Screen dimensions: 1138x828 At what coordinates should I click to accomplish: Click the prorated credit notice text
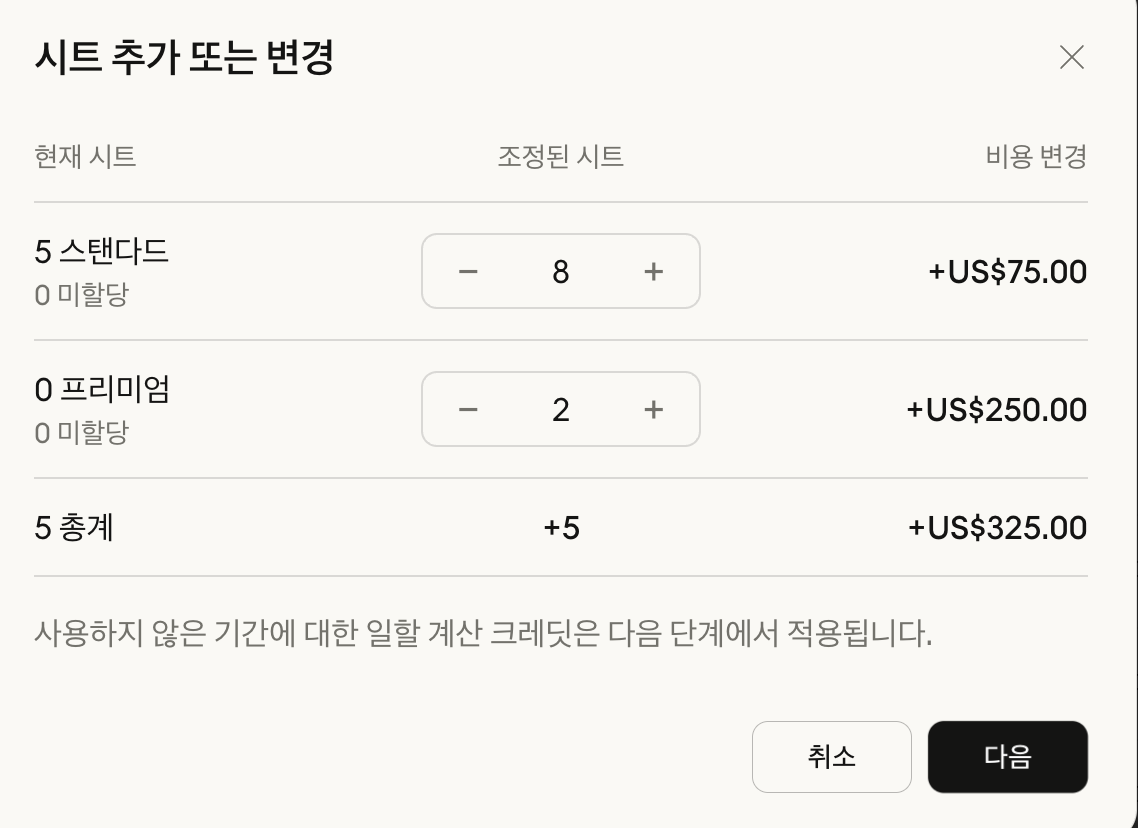coord(483,634)
